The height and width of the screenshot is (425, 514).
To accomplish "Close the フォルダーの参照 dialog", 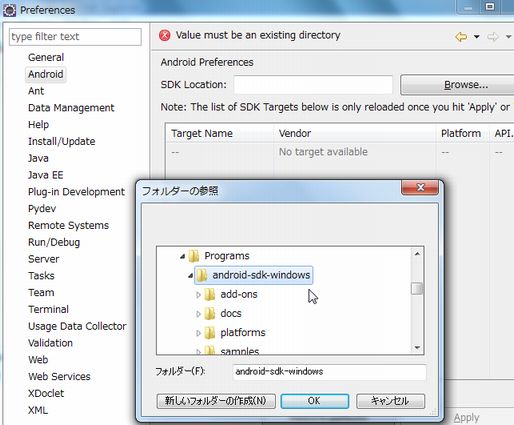I will point(420,188).
